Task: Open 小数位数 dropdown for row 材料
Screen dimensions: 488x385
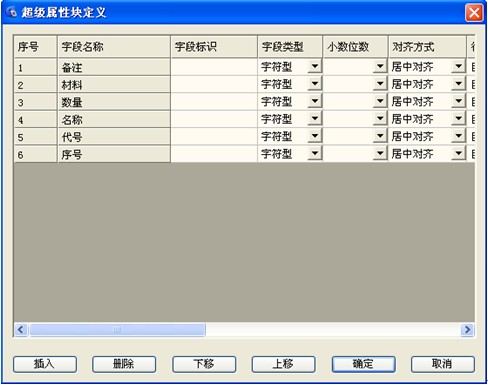Action: coord(380,84)
